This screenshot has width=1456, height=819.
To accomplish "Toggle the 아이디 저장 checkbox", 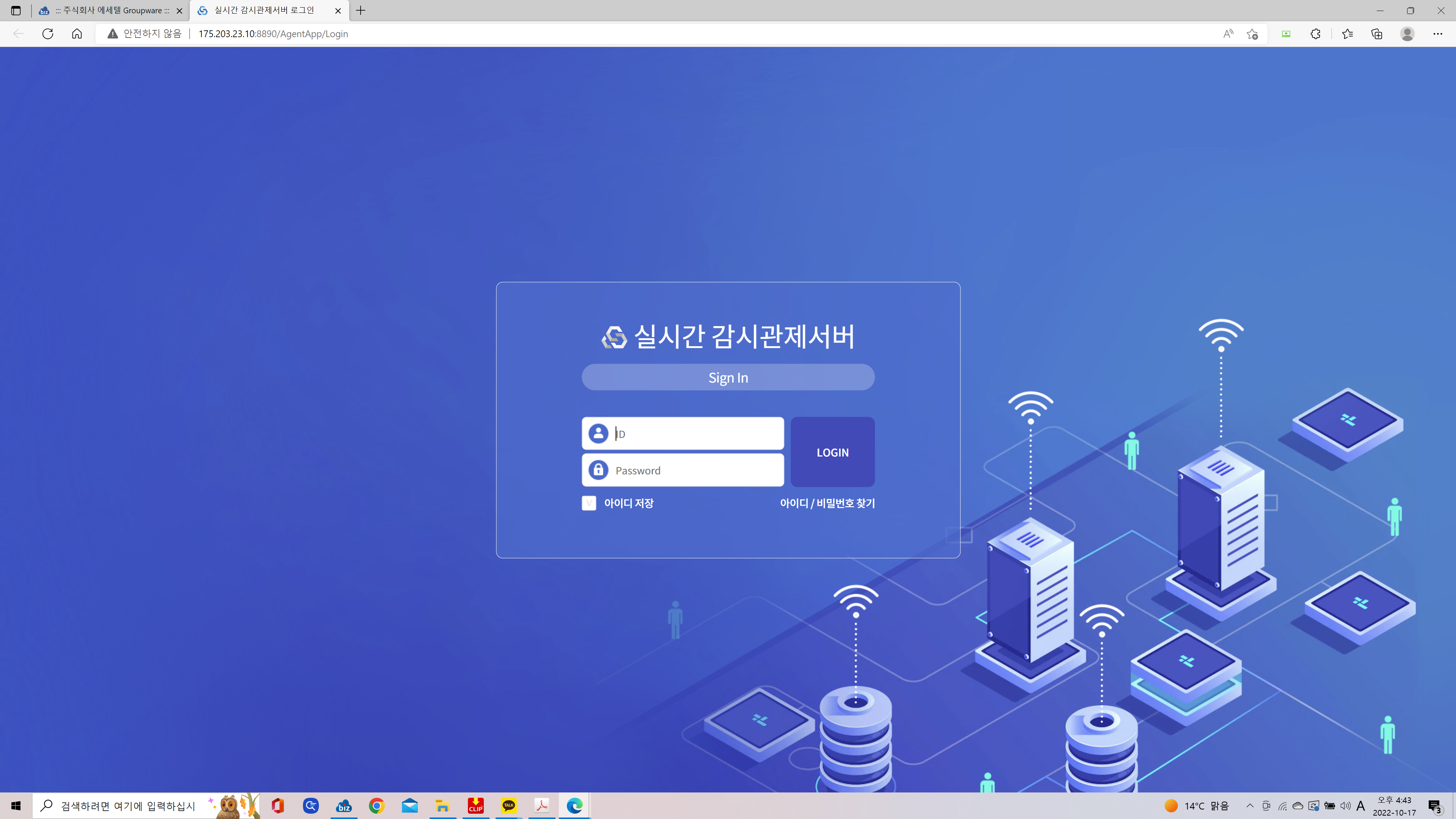I will click(589, 503).
